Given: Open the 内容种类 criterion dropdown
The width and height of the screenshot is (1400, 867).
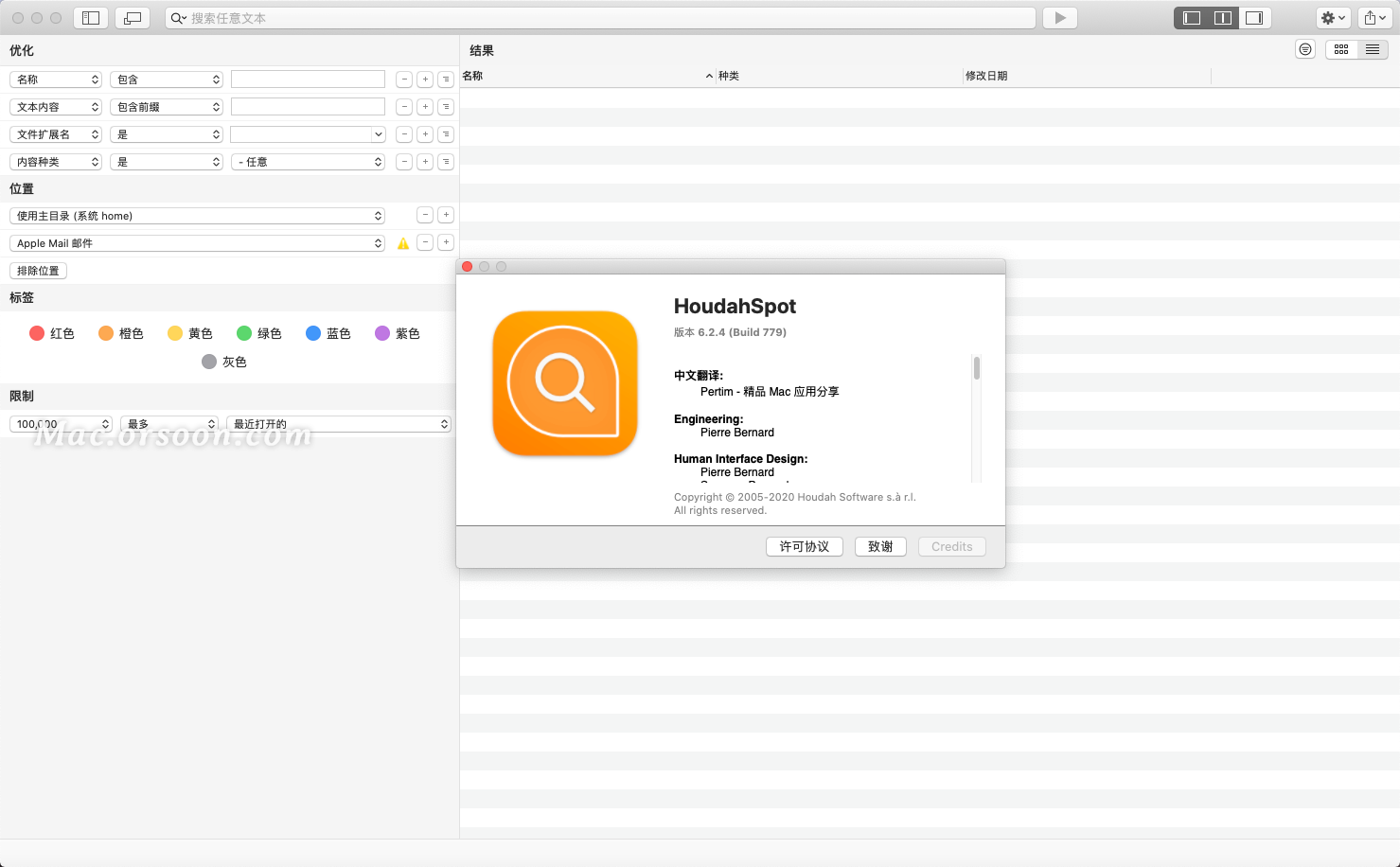Looking at the screenshot, I should (56, 162).
